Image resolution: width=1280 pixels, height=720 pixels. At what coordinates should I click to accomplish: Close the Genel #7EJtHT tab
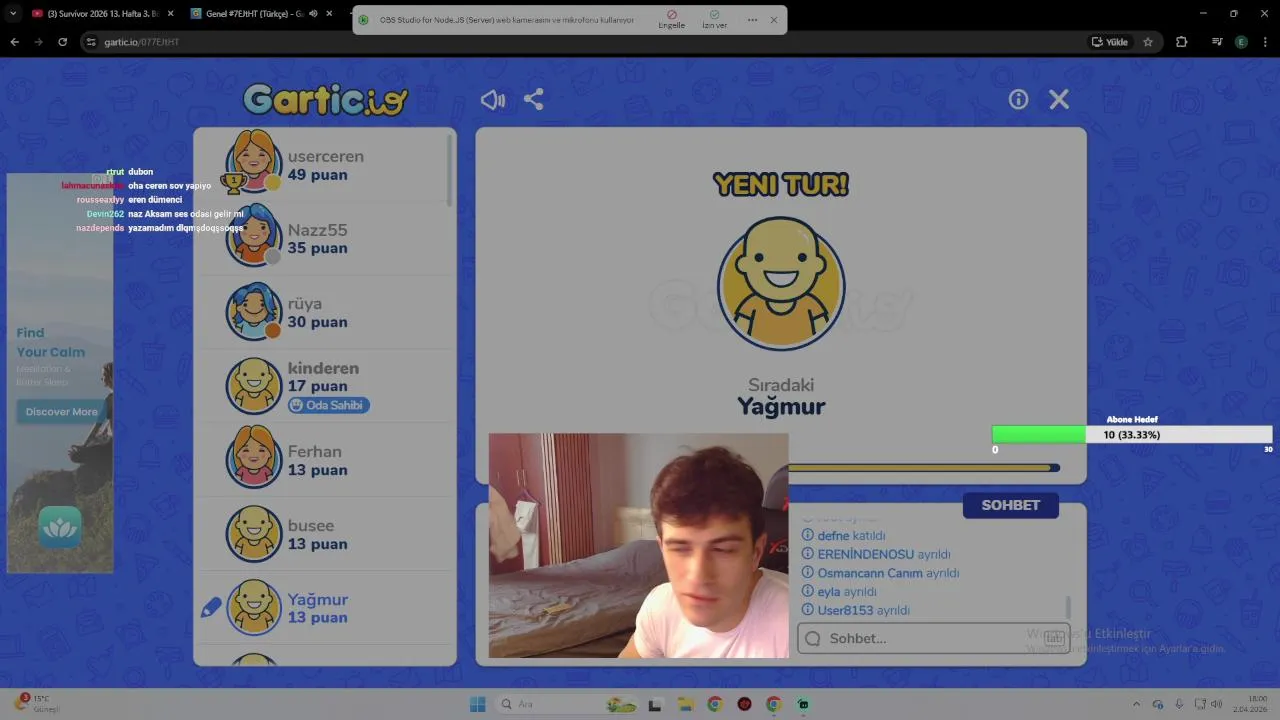coord(329,14)
